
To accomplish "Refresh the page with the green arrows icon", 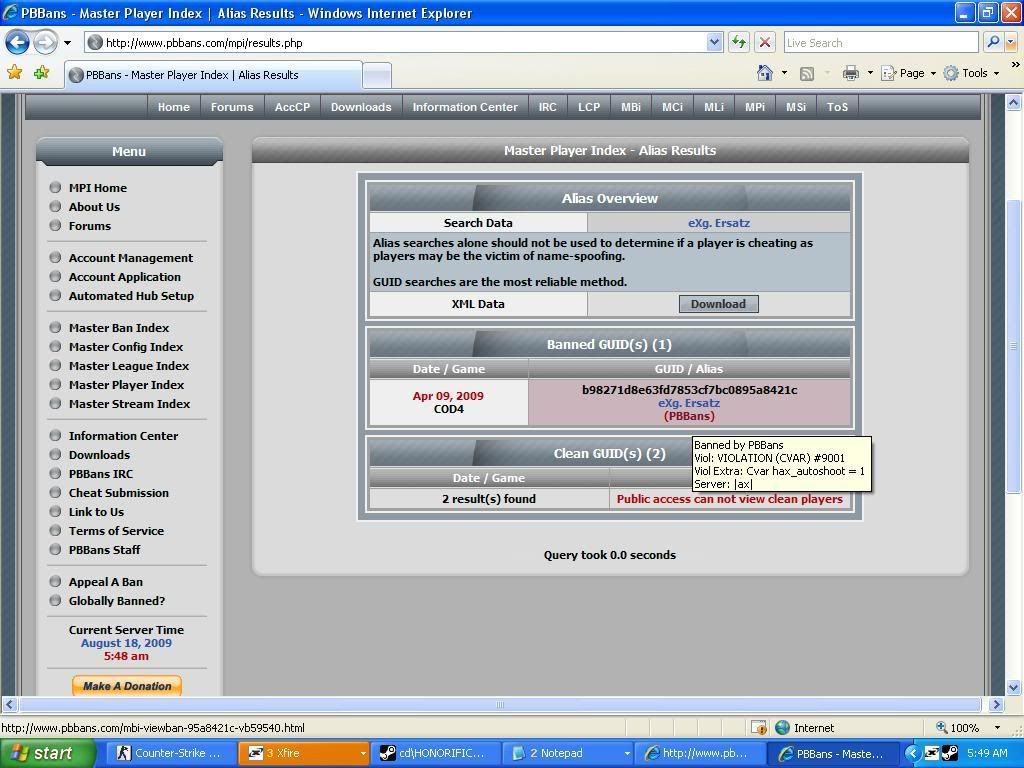I will click(x=739, y=42).
